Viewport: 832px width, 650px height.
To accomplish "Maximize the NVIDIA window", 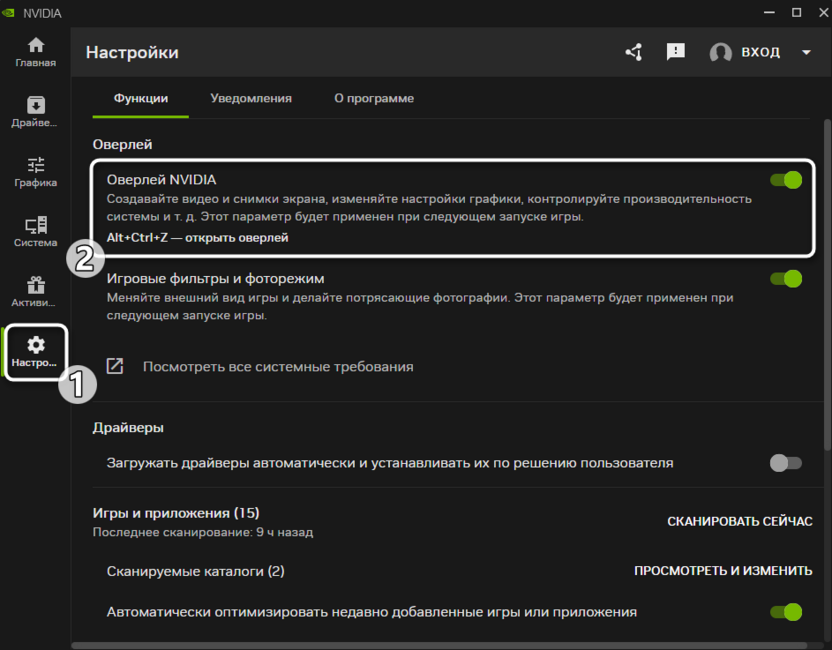I will coord(796,12).
